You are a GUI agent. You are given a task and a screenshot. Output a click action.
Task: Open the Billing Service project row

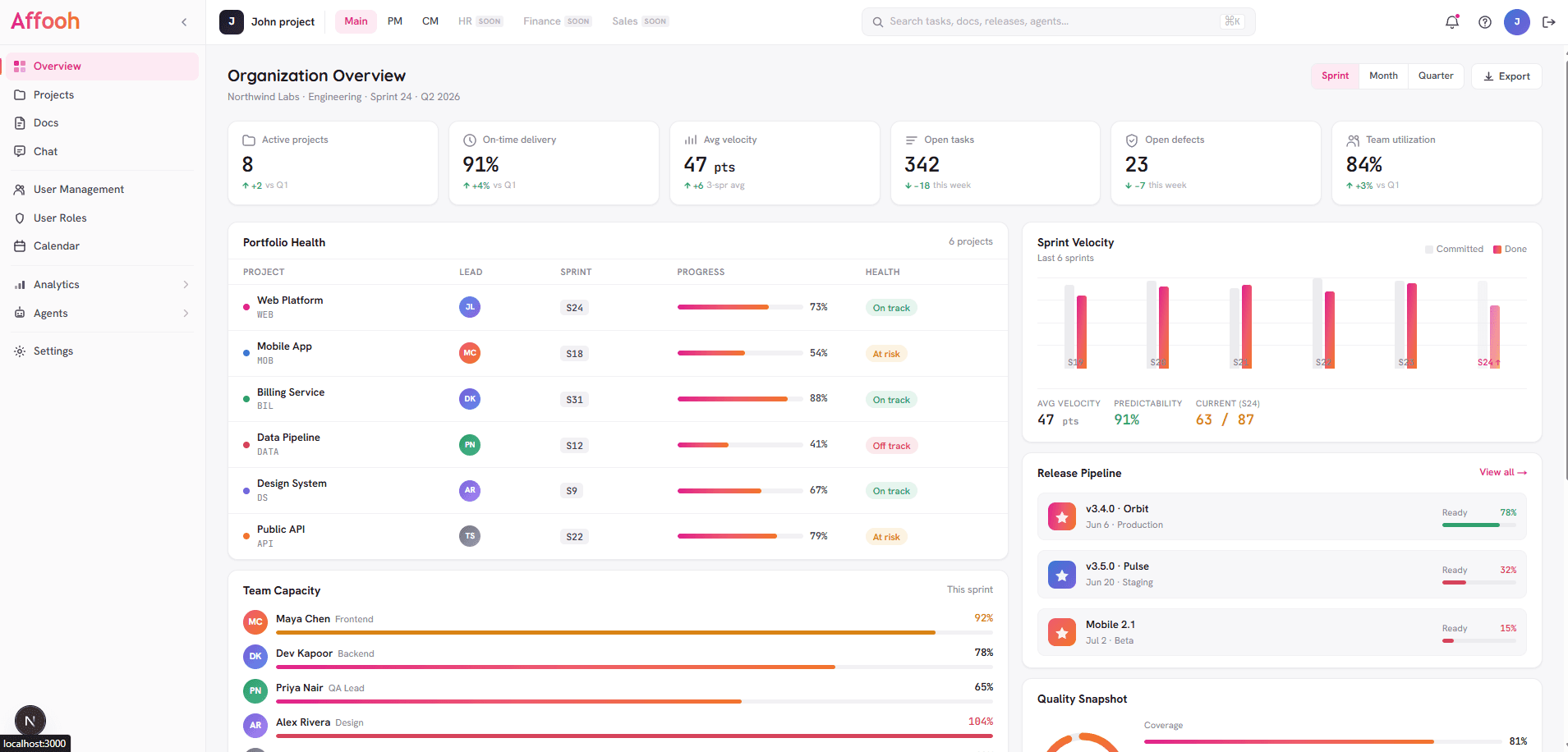pyautogui.click(x=618, y=399)
